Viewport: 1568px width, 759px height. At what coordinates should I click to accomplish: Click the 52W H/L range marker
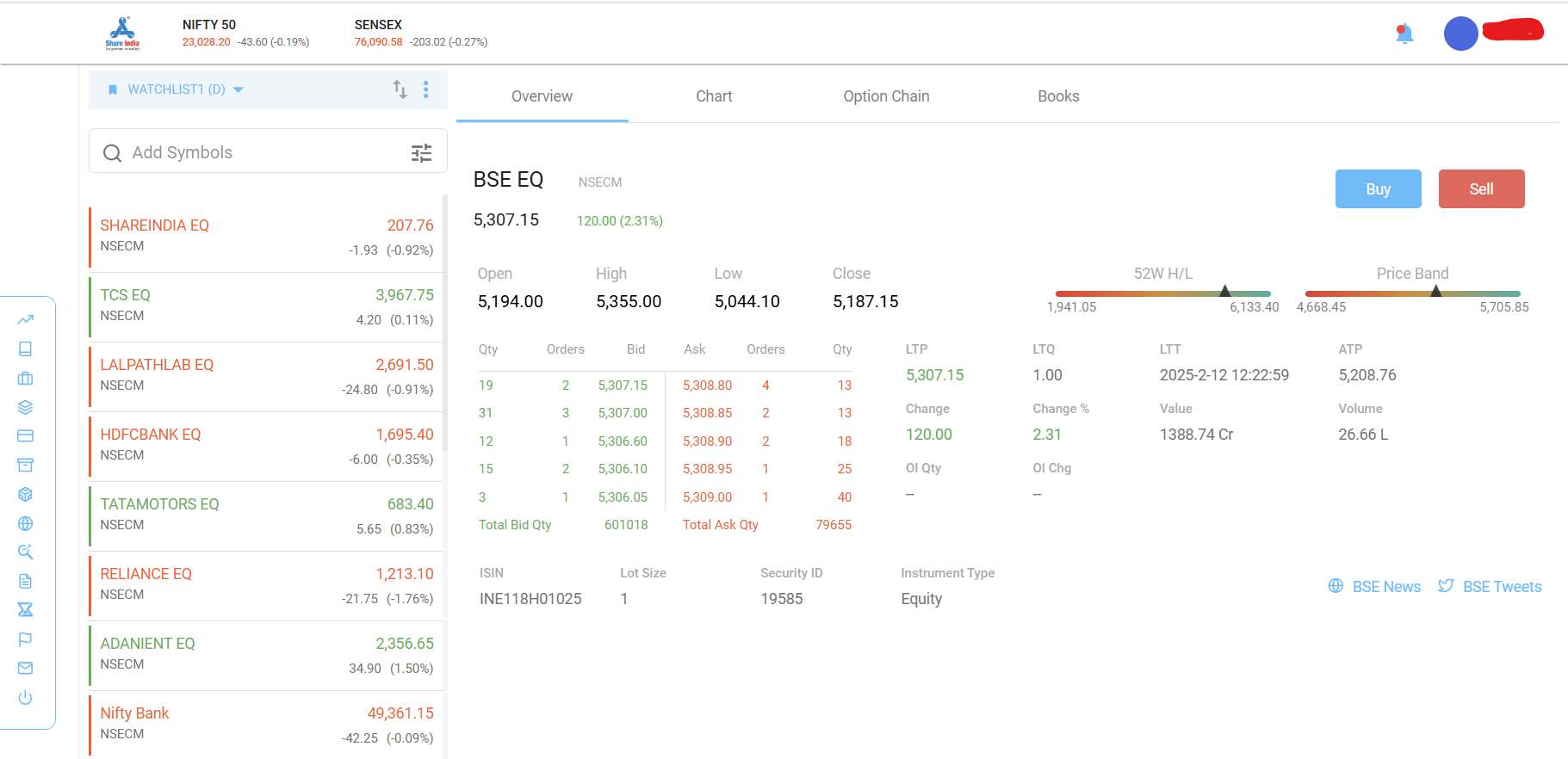[1224, 292]
